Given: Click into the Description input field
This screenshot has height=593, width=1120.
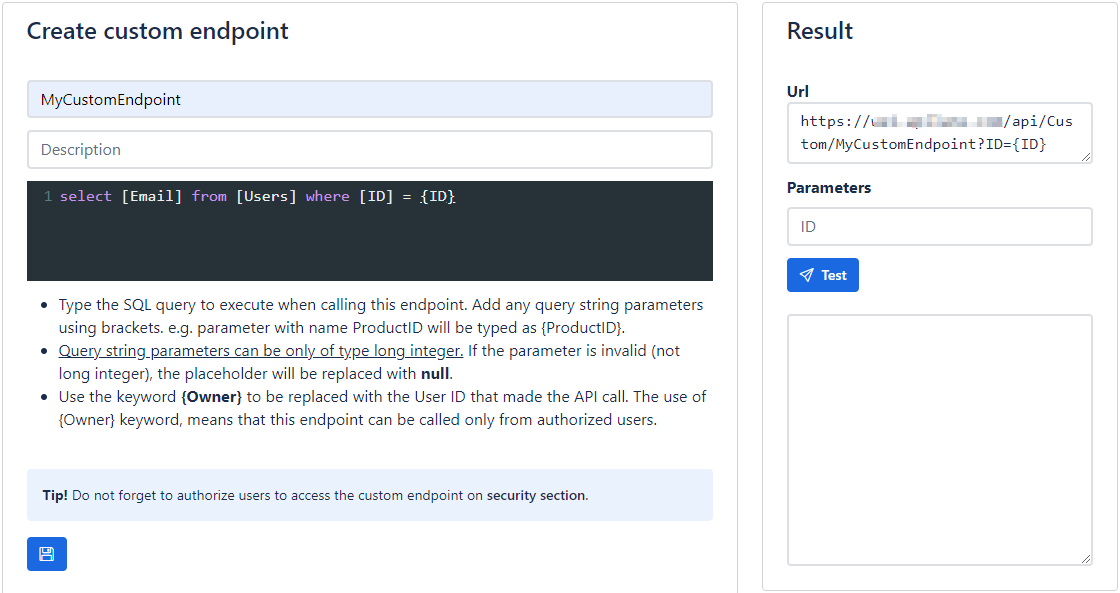Looking at the screenshot, I should (369, 149).
